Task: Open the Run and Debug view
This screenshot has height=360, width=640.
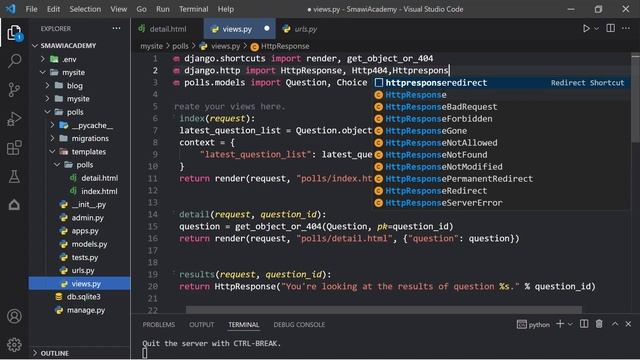Action: (x=14, y=119)
